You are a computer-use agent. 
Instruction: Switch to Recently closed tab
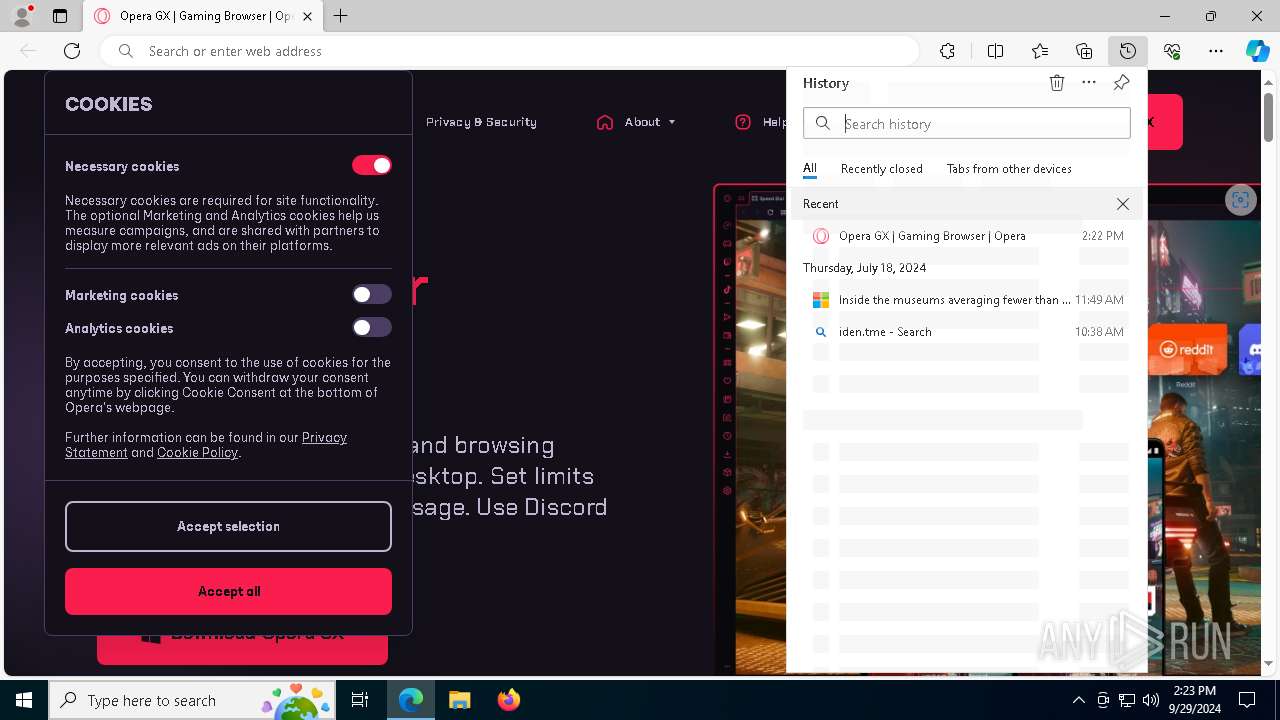pyautogui.click(x=881, y=169)
